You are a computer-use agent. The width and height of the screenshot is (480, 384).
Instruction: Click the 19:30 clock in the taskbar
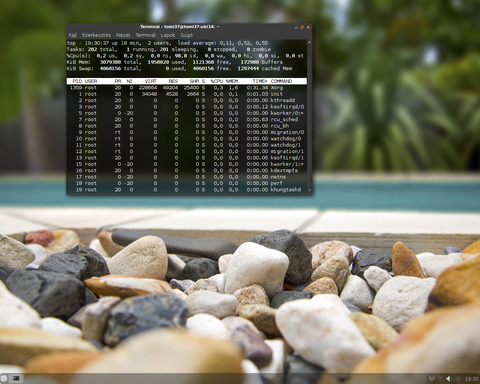pyautogui.click(x=472, y=379)
